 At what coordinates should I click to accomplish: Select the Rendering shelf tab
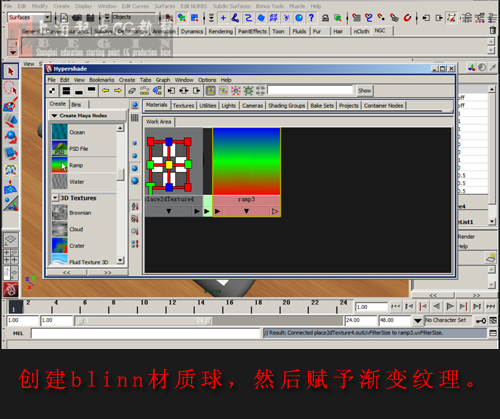(221, 31)
